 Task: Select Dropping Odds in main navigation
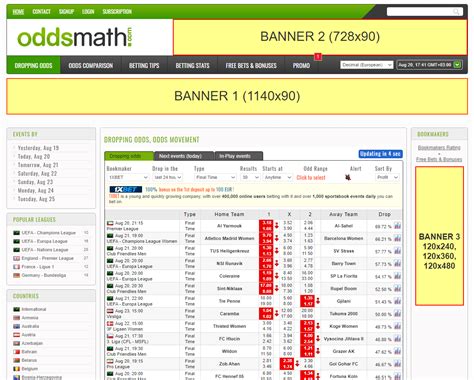click(x=33, y=65)
